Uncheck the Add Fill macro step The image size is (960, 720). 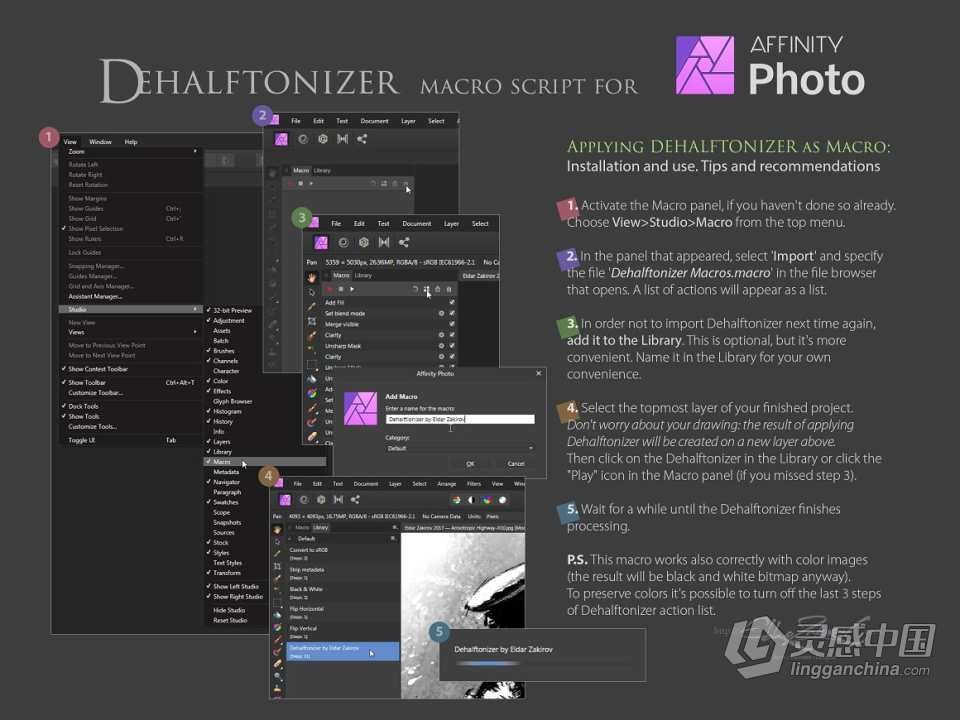(x=452, y=302)
